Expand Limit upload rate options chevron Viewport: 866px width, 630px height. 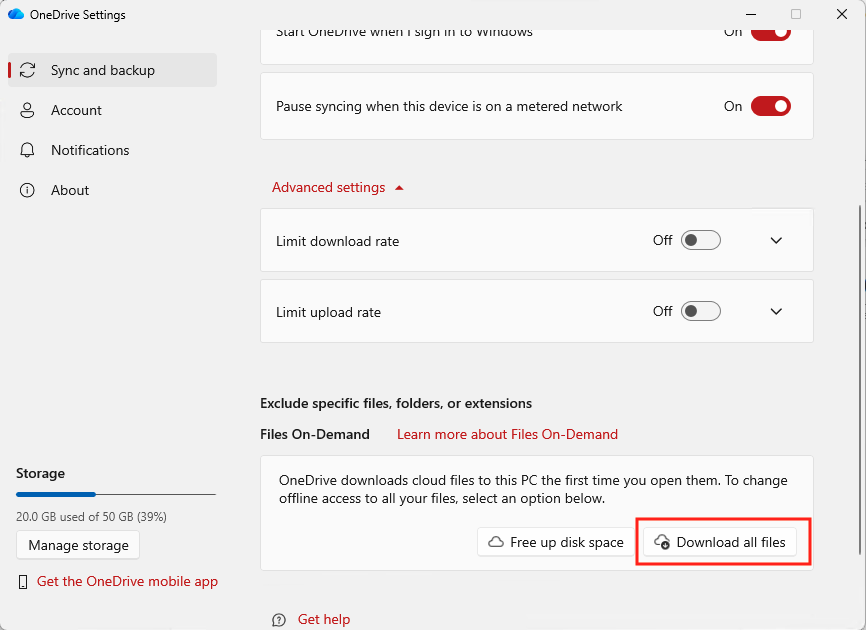click(776, 312)
